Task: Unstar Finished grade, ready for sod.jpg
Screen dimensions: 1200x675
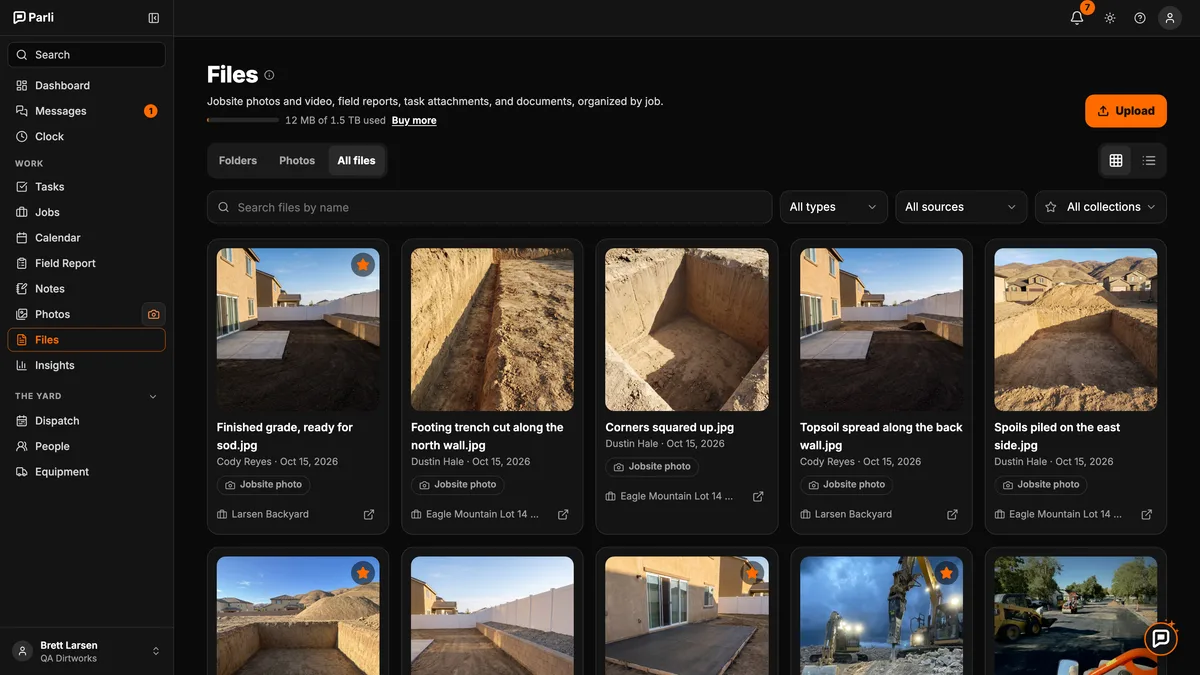Action: (x=363, y=265)
